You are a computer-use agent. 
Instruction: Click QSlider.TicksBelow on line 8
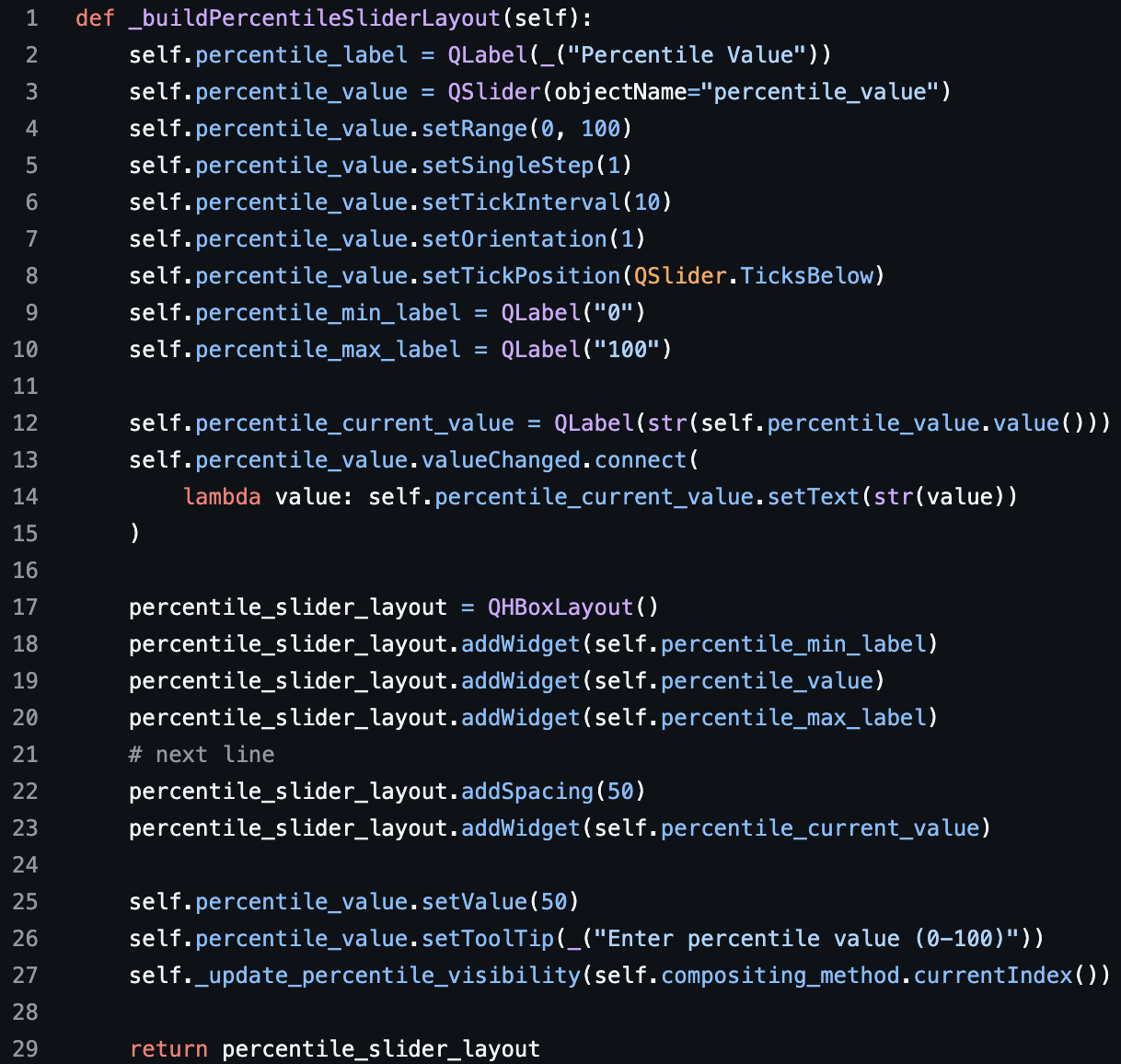(753, 276)
